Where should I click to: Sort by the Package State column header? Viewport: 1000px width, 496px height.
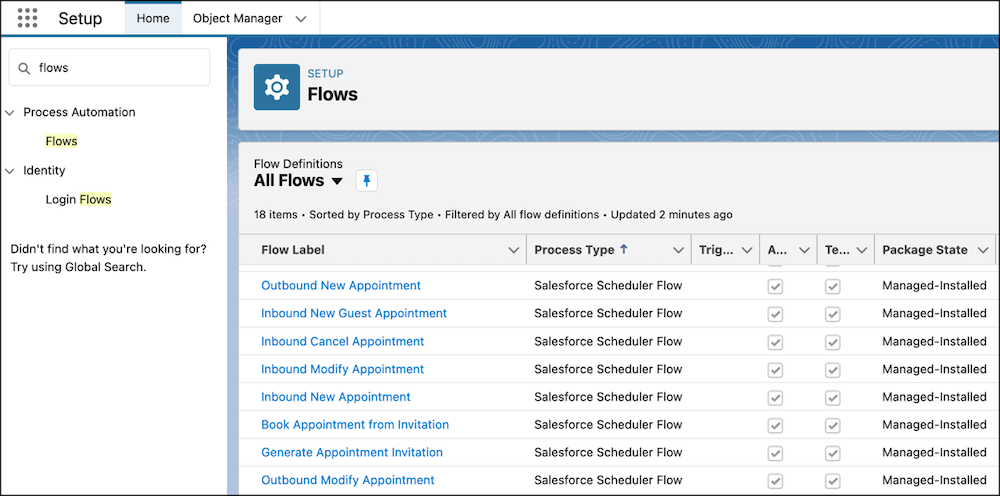[925, 250]
